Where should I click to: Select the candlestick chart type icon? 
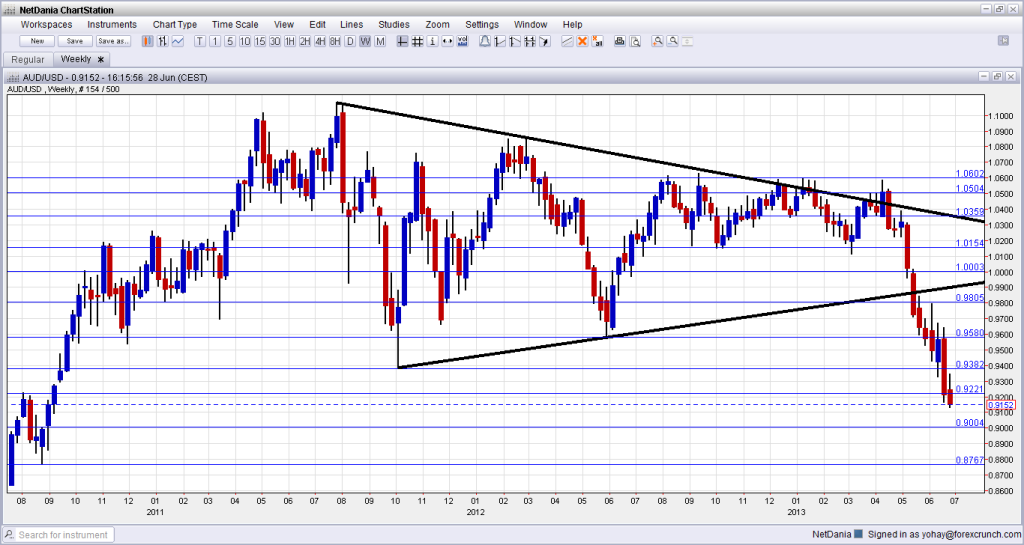(x=148, y=41)
